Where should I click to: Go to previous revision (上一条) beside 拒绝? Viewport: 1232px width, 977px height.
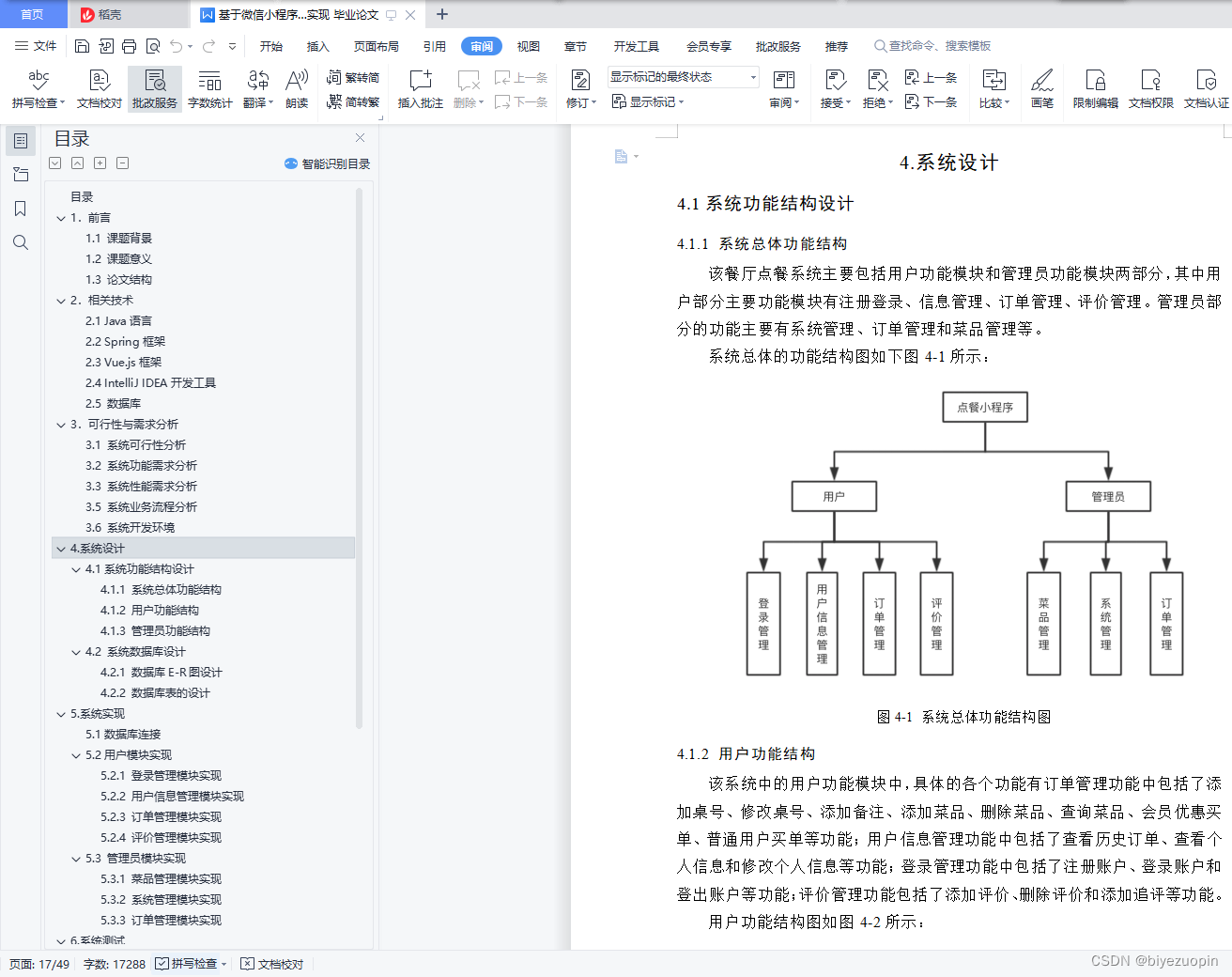pos(932,77)
